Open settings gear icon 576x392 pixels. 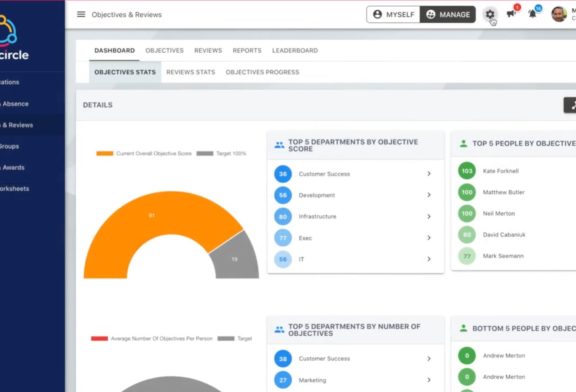click(x=490, y=14)
